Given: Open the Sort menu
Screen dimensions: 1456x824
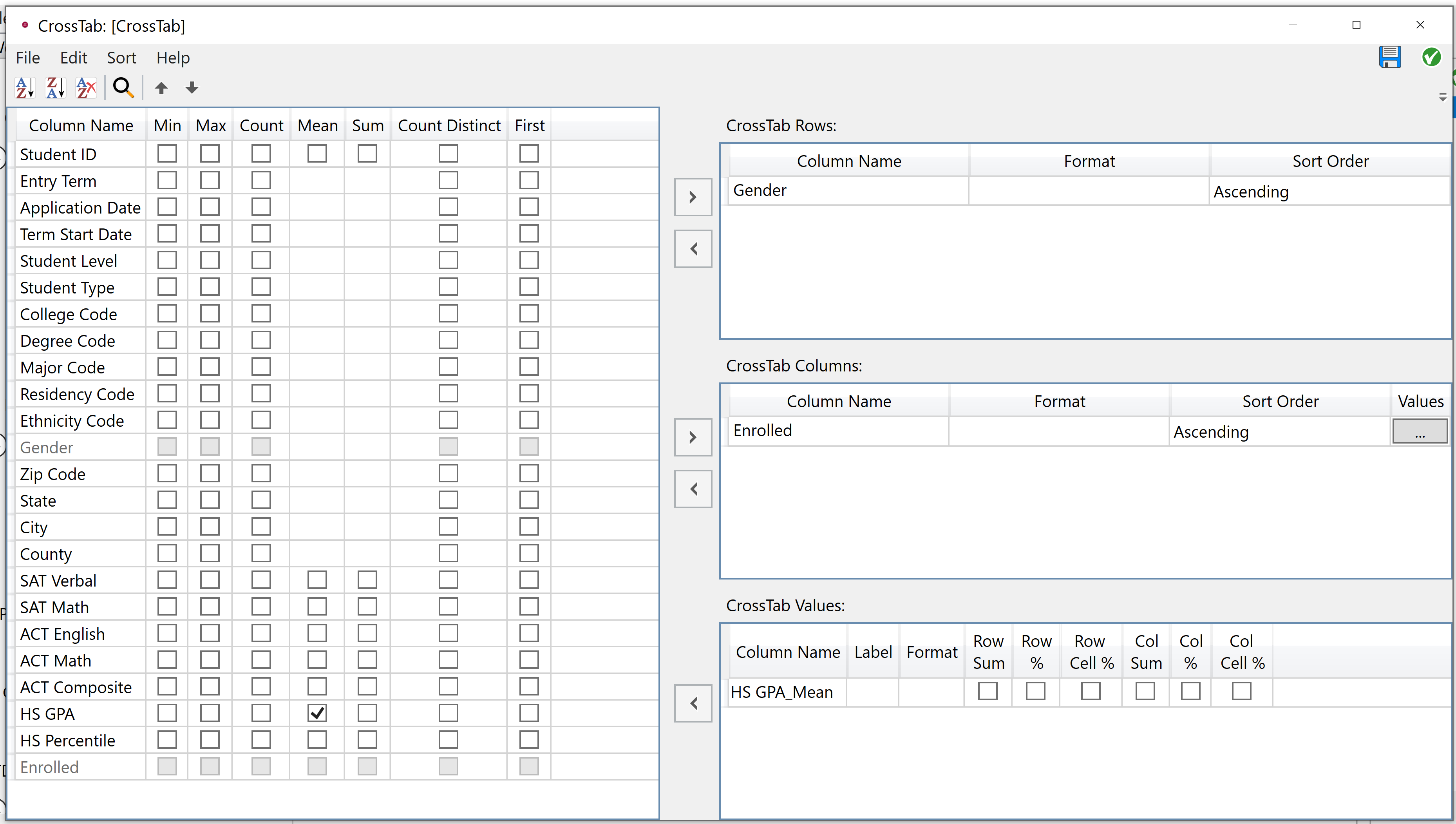Looking at the screenshot, I should click(121, 57).
